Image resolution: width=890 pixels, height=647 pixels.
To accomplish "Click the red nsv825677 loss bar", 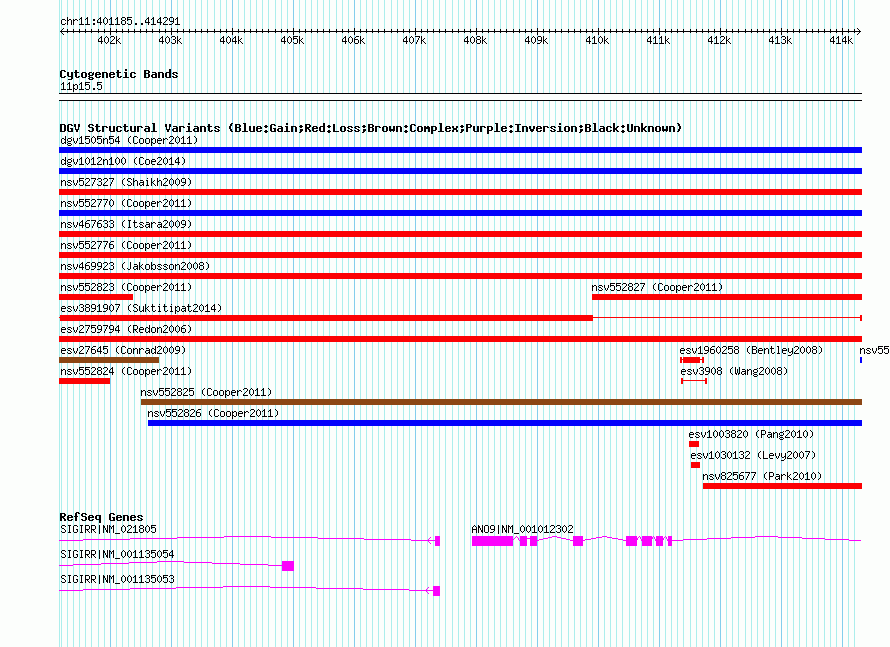I will [782, 486].
